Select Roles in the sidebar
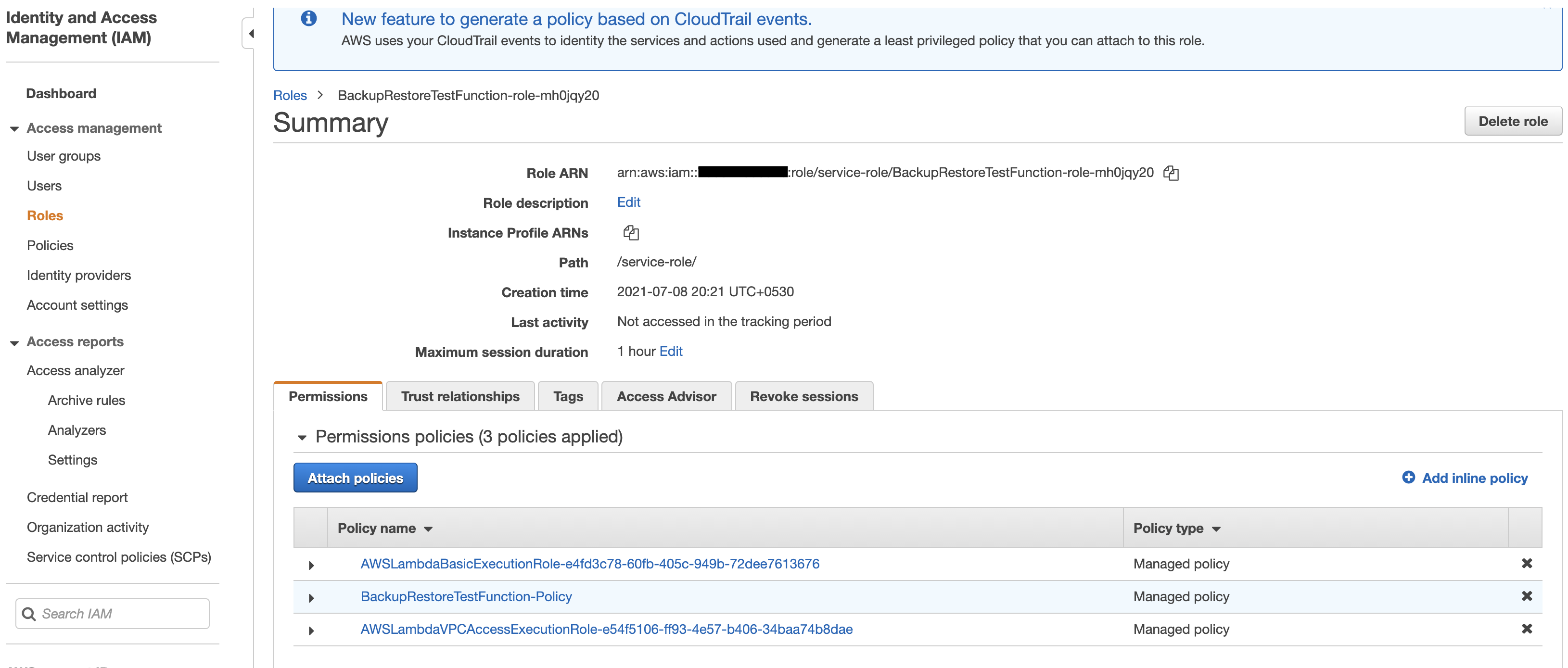Image resolution: width=1568 pixels, height=668 pixels. coord(45,215)
